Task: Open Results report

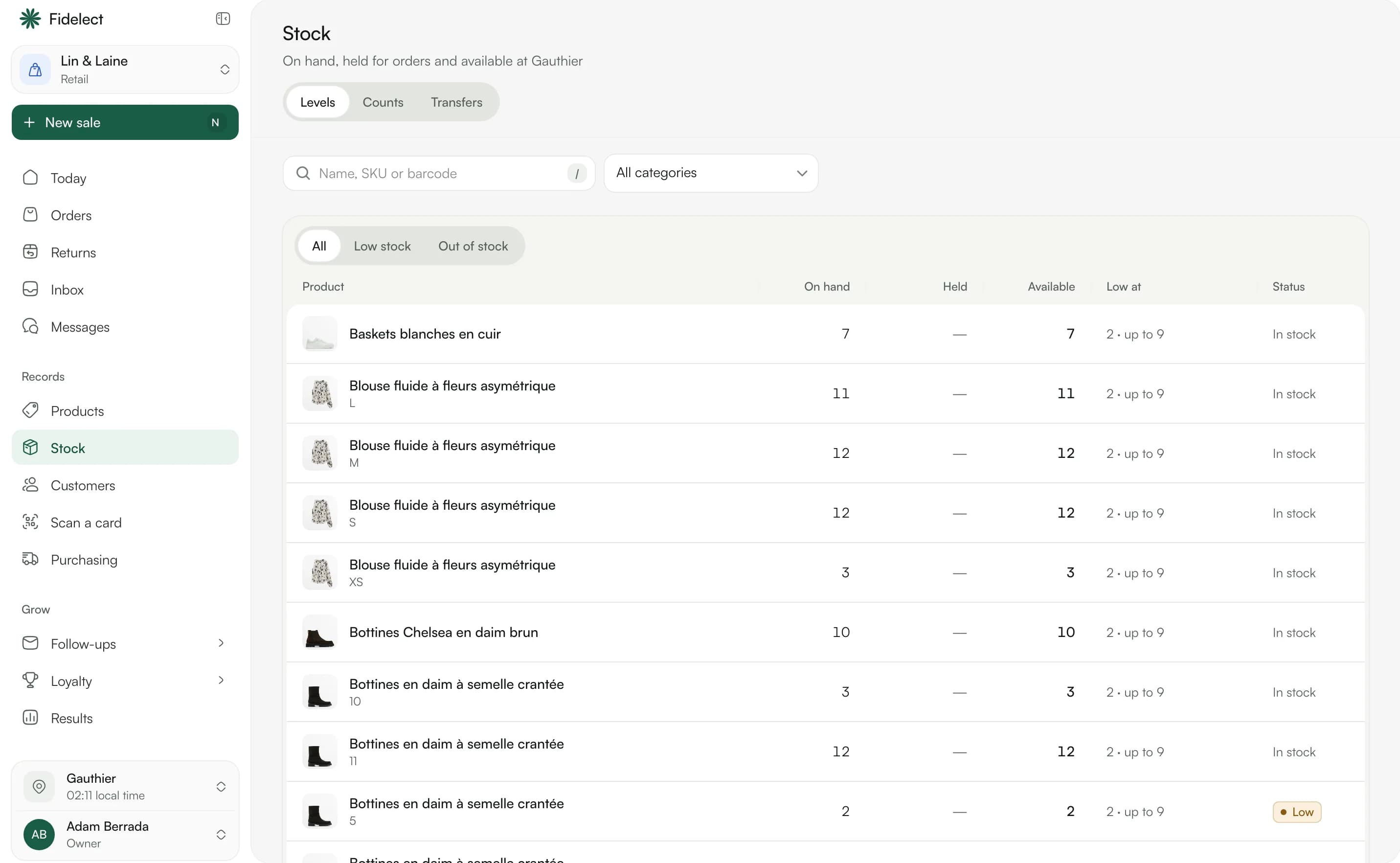Action: (x=125, y=718)
